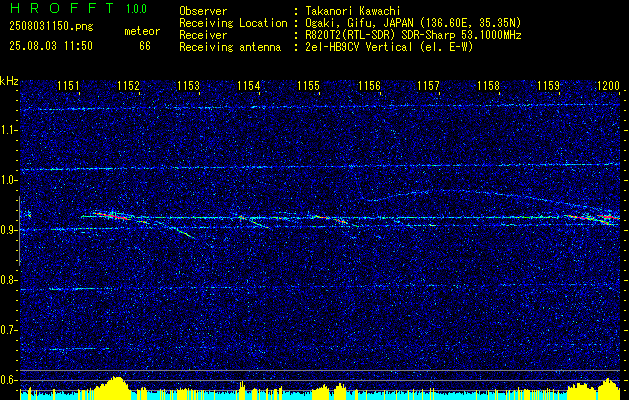Click the 0.7 kHz axis label
Screen dimensions: 629x400
tap(8, 330)
